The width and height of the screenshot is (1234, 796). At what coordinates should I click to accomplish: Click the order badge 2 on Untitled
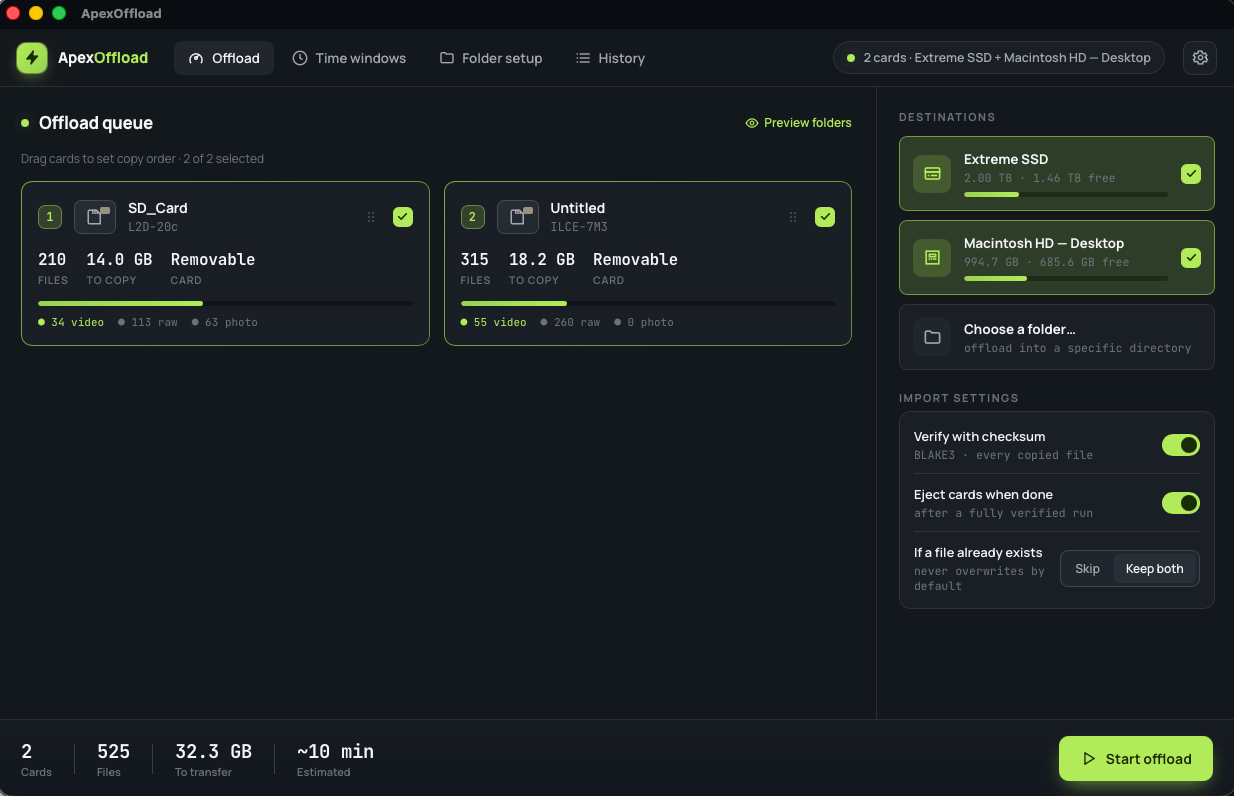pos(472,217)
